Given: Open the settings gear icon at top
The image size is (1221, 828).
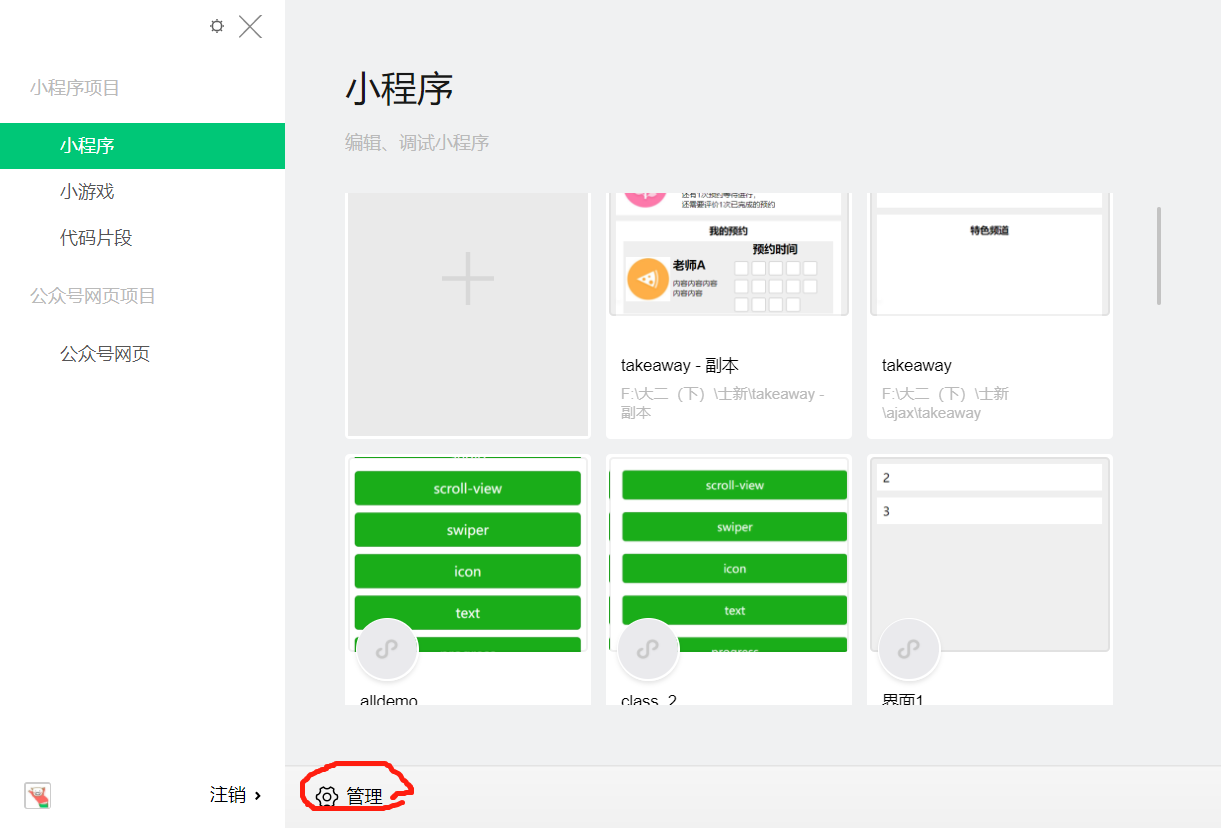Looking at the screenshot, I should click(x=217, y=26).
